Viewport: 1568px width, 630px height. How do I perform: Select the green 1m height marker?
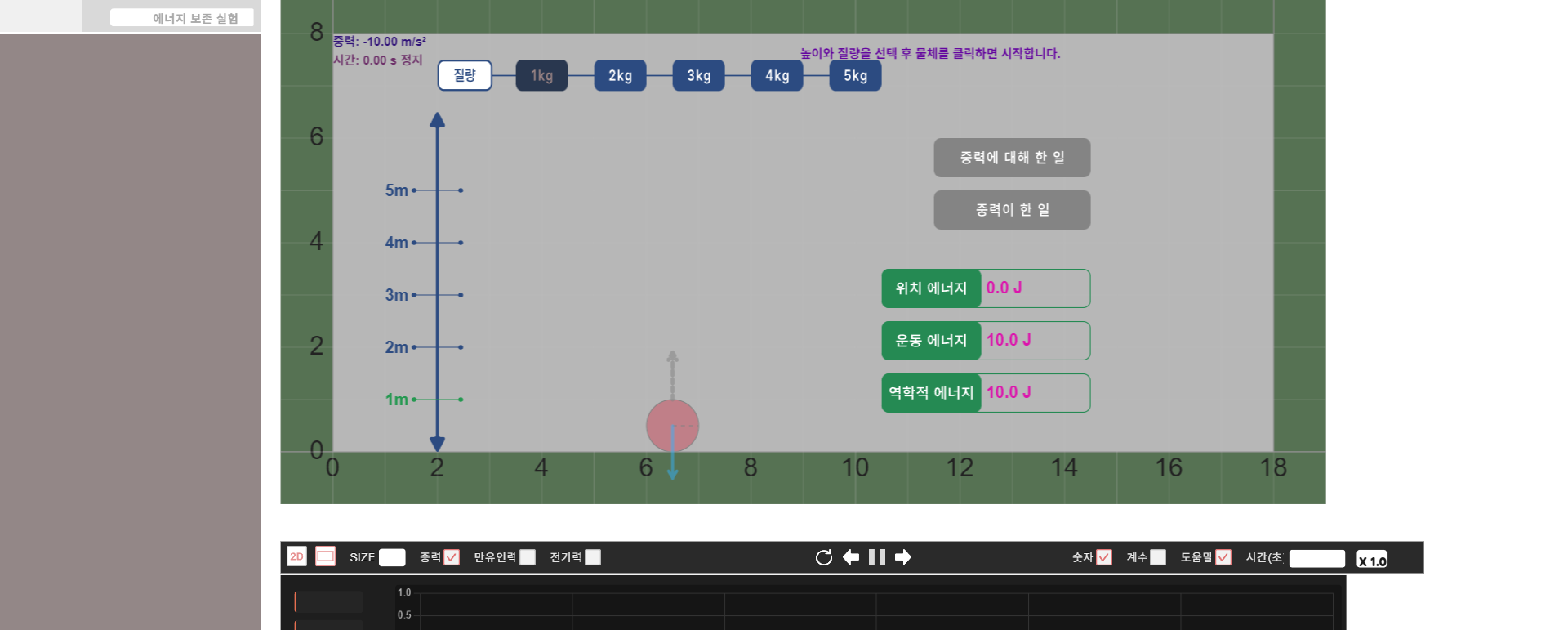coord(424,400)
